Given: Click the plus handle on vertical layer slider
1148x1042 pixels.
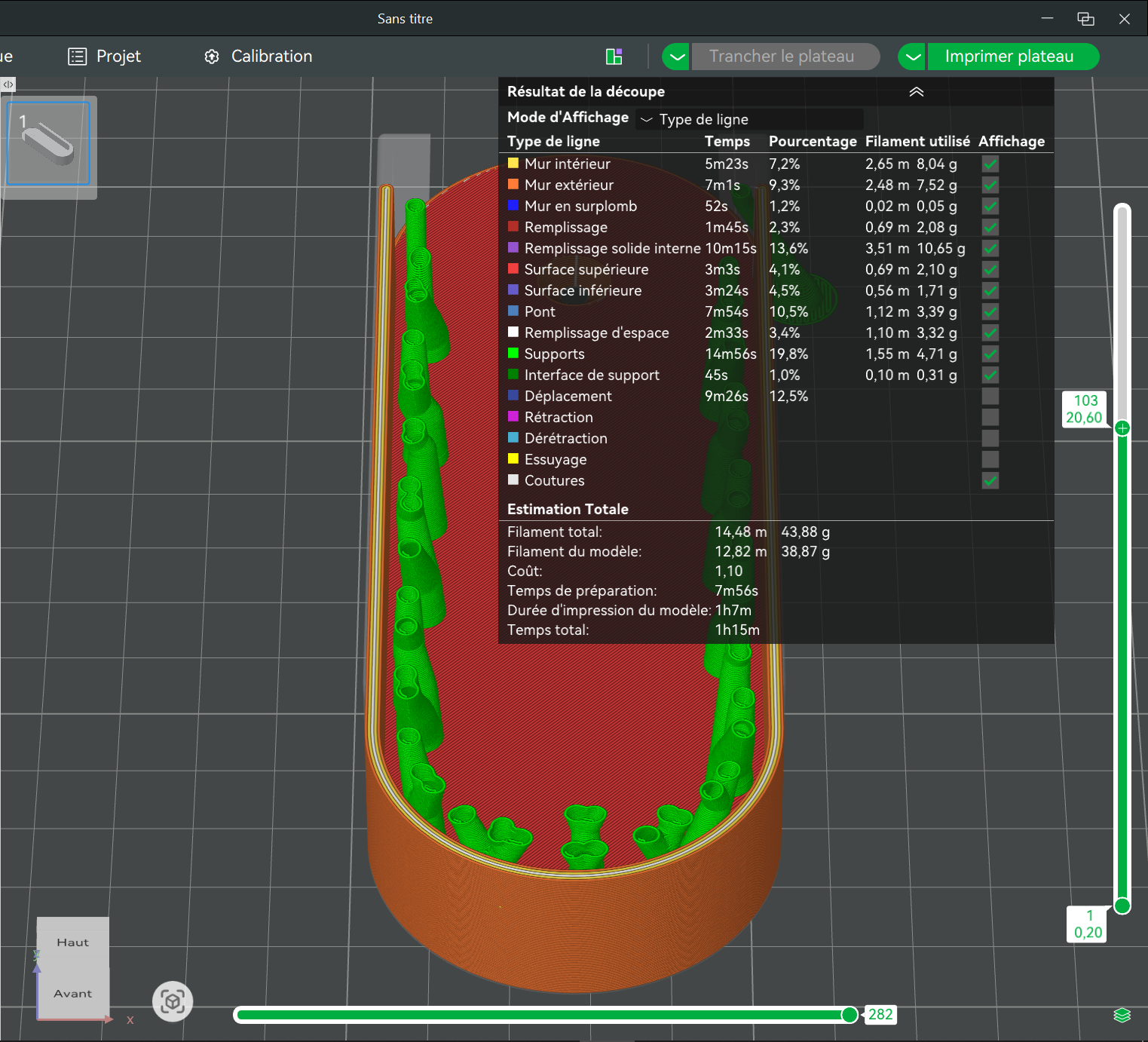Looking at the screenshot, I should click(x=1122, y=428).
